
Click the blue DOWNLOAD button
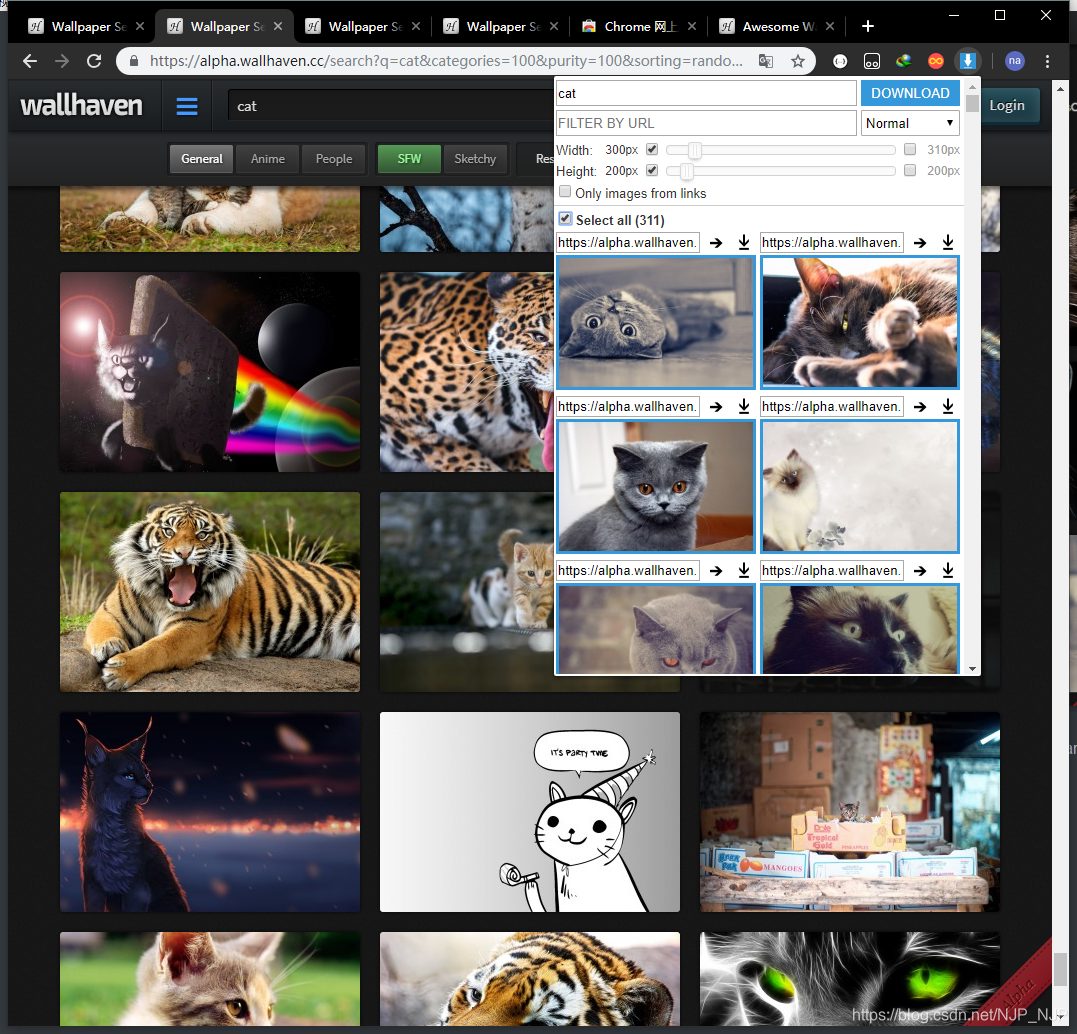click(x=910, y=93)
